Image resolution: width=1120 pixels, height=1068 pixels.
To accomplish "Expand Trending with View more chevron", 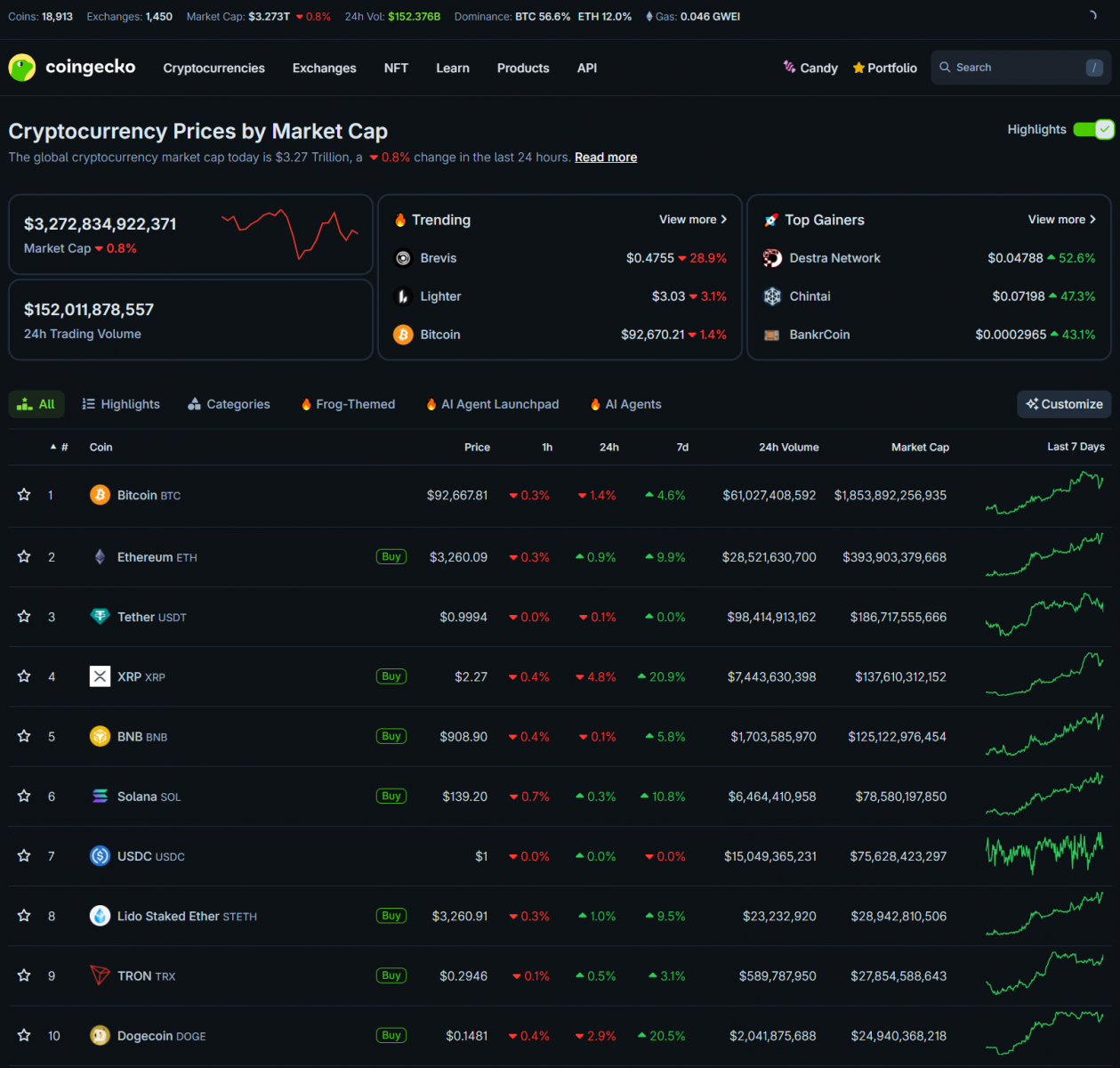I will click(693, 220).
